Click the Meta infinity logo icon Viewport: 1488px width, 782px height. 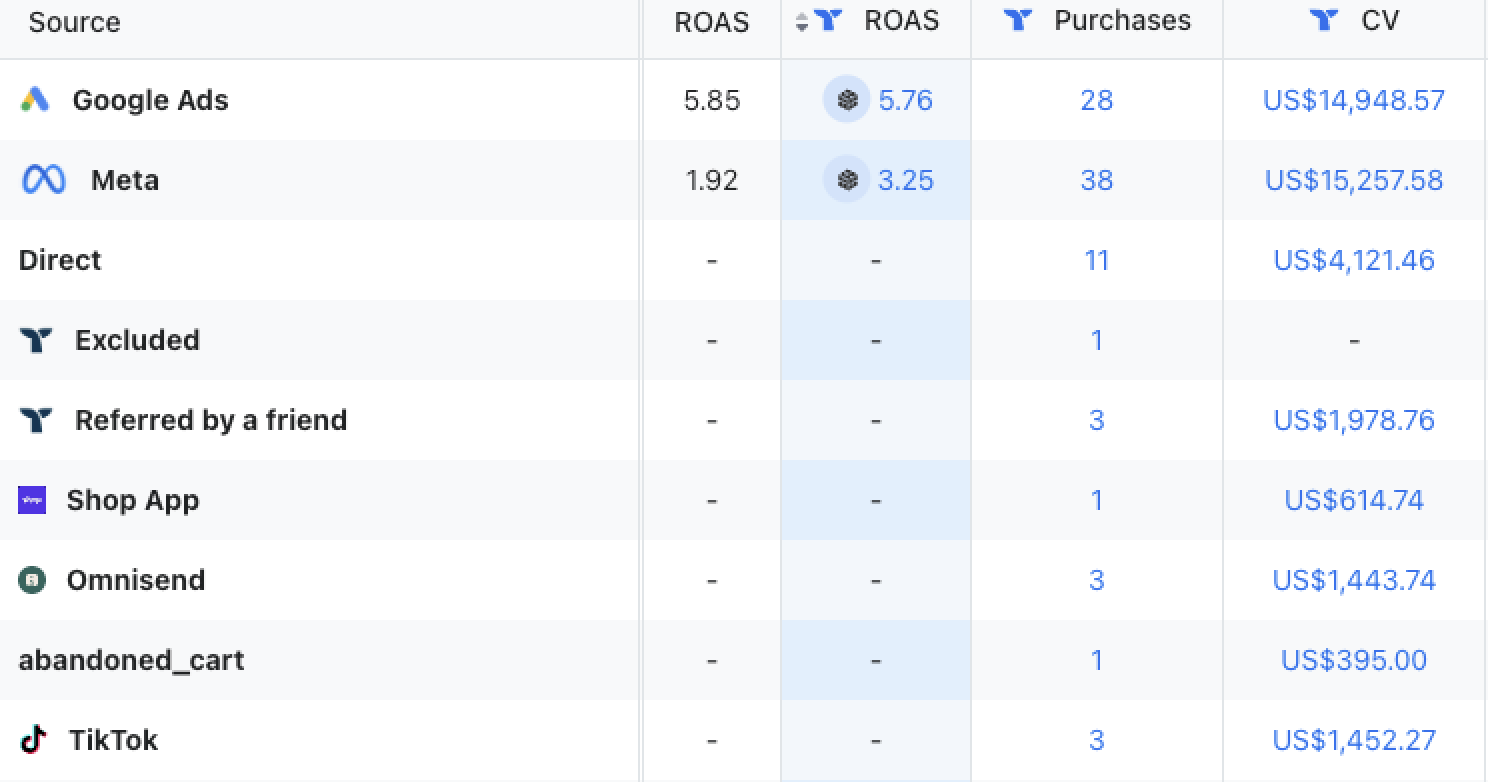pos(44,180)
